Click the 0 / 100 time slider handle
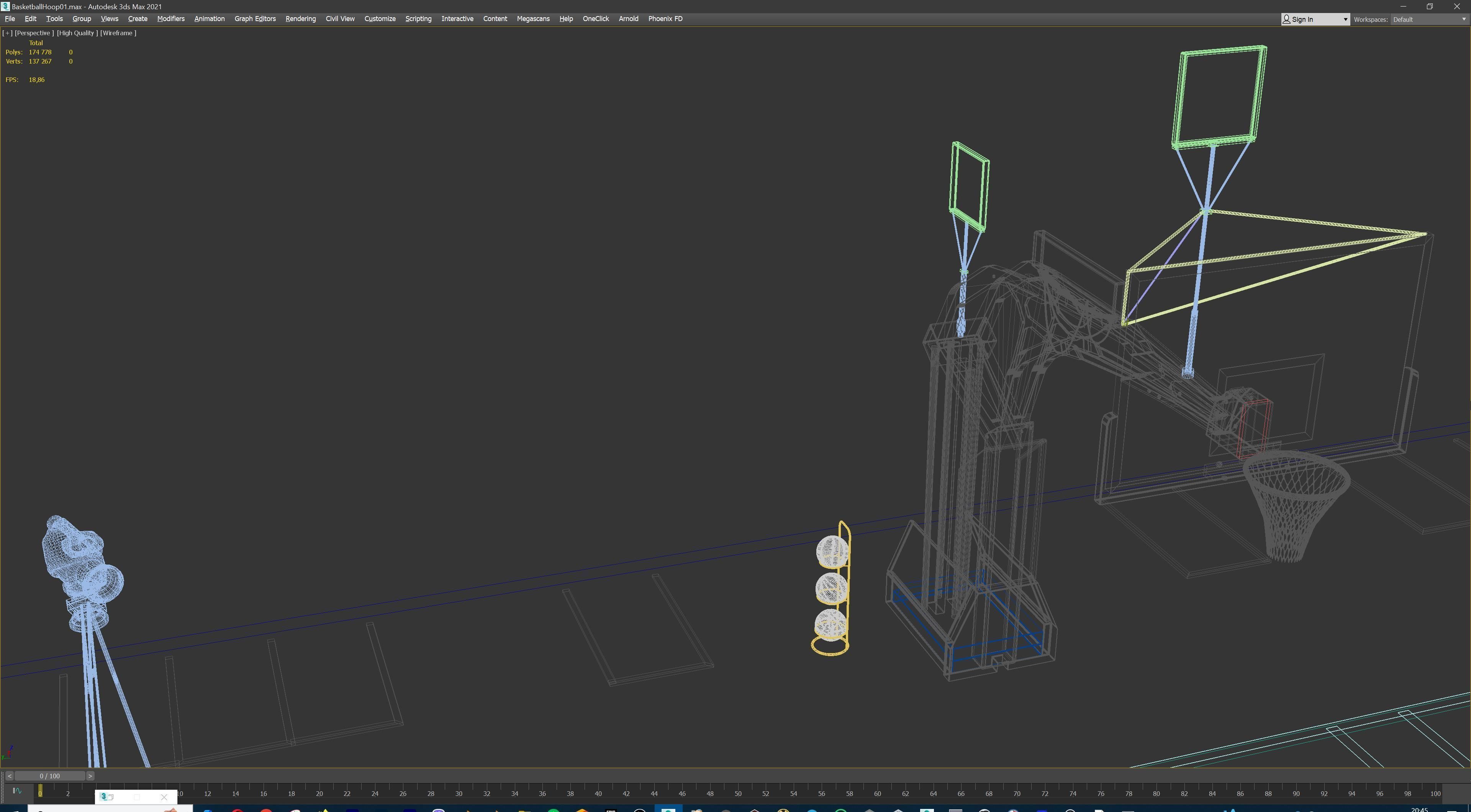Screen dimensions: 1471x812 [50, 776]
